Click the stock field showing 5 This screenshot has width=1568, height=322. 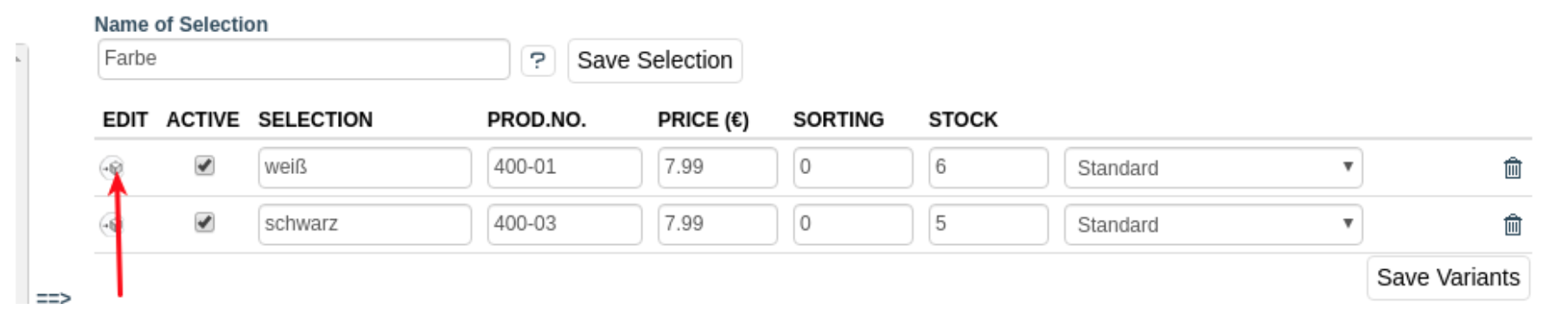pyautogui.click(x=988, y=224)
